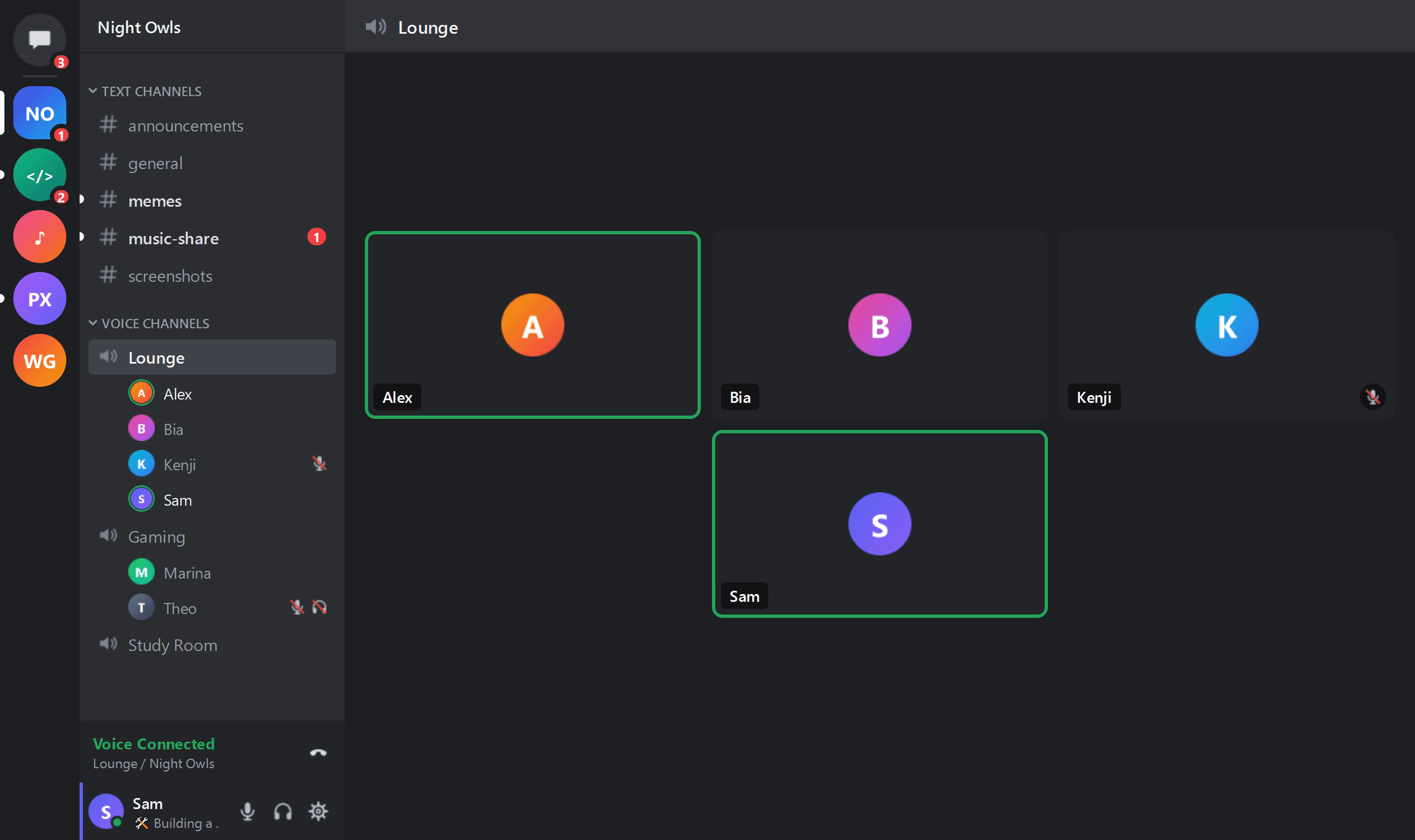Open user settings gear
This screenshot has width=1415, height=840.
318,811
